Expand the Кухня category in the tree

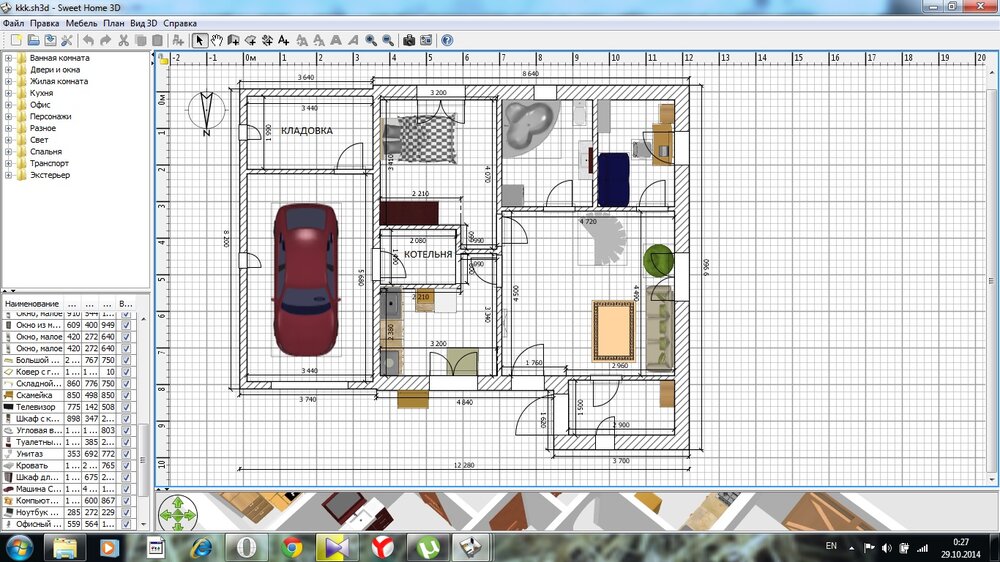[9, 93]
